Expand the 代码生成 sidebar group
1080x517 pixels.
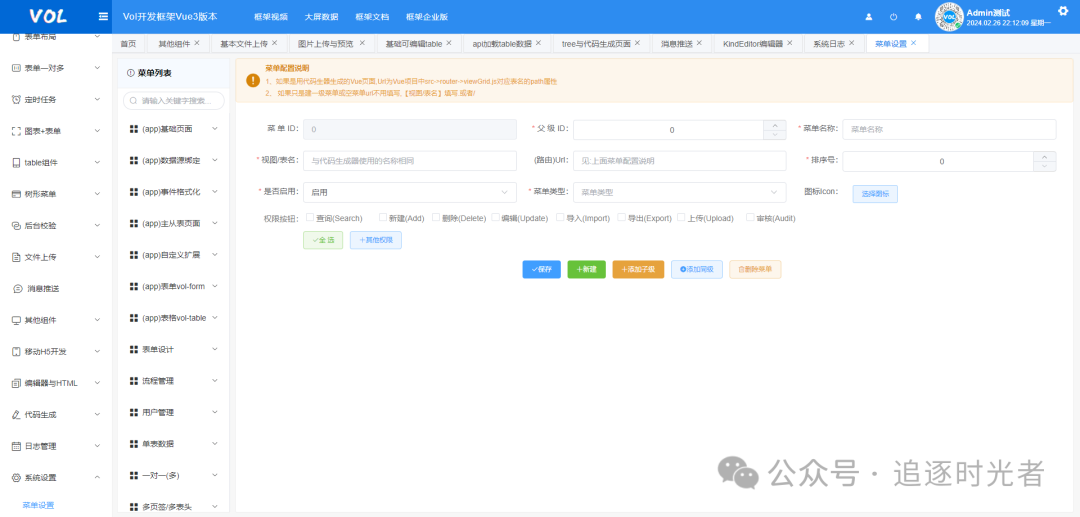point(97,414)
